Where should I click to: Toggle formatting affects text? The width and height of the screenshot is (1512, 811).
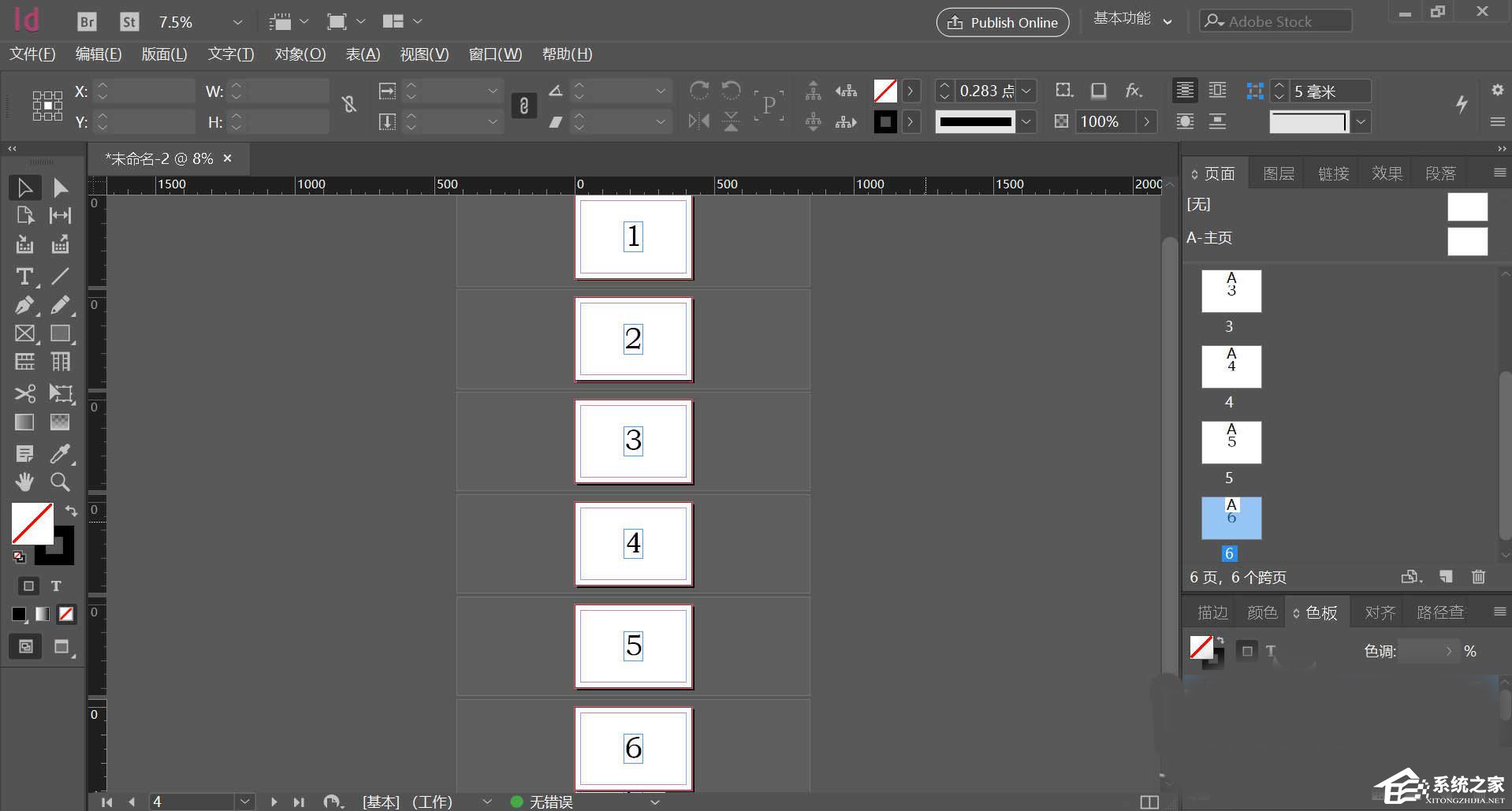pos(55,586)
